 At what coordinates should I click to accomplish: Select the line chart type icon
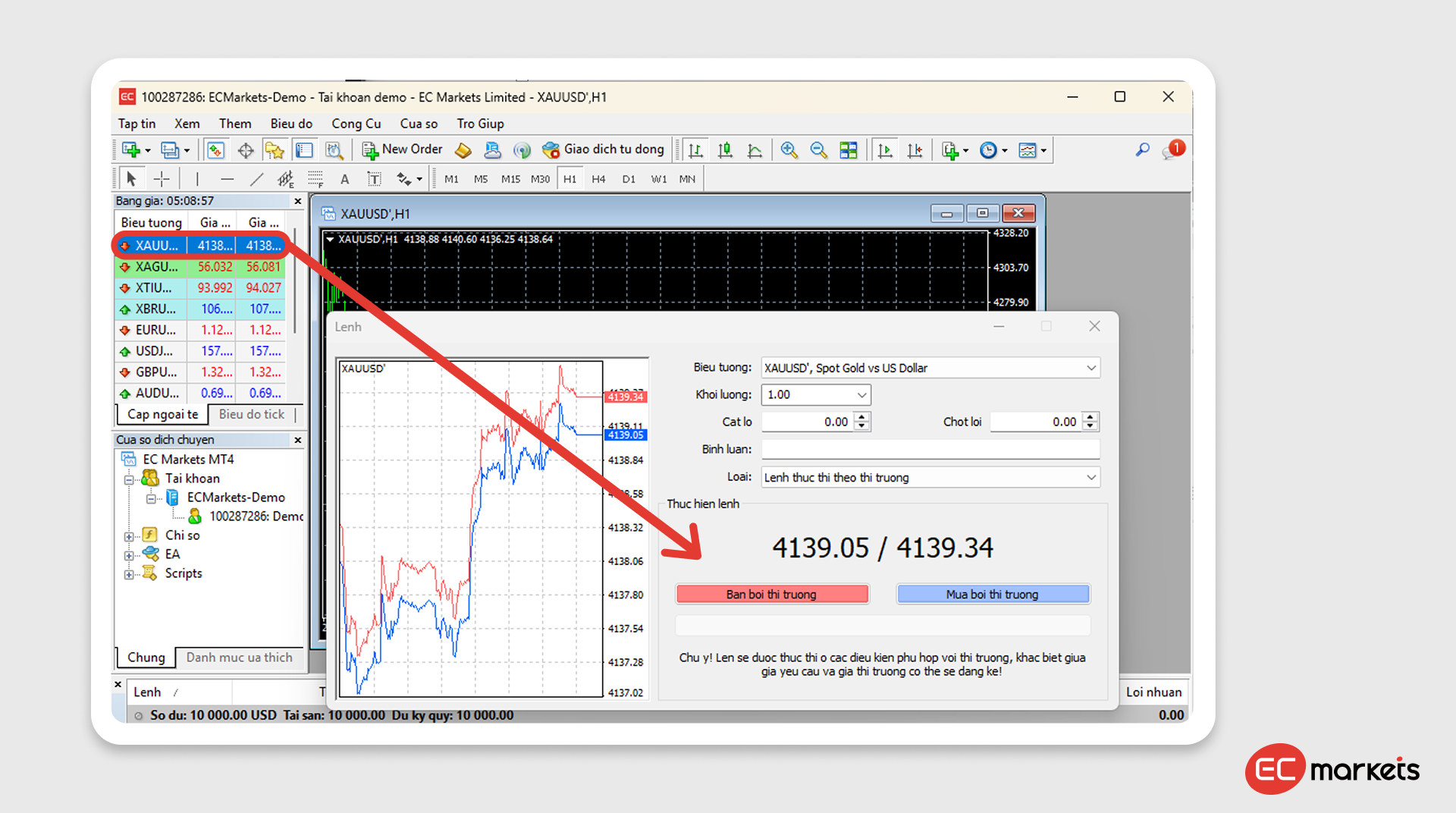[x=755, y=150]
